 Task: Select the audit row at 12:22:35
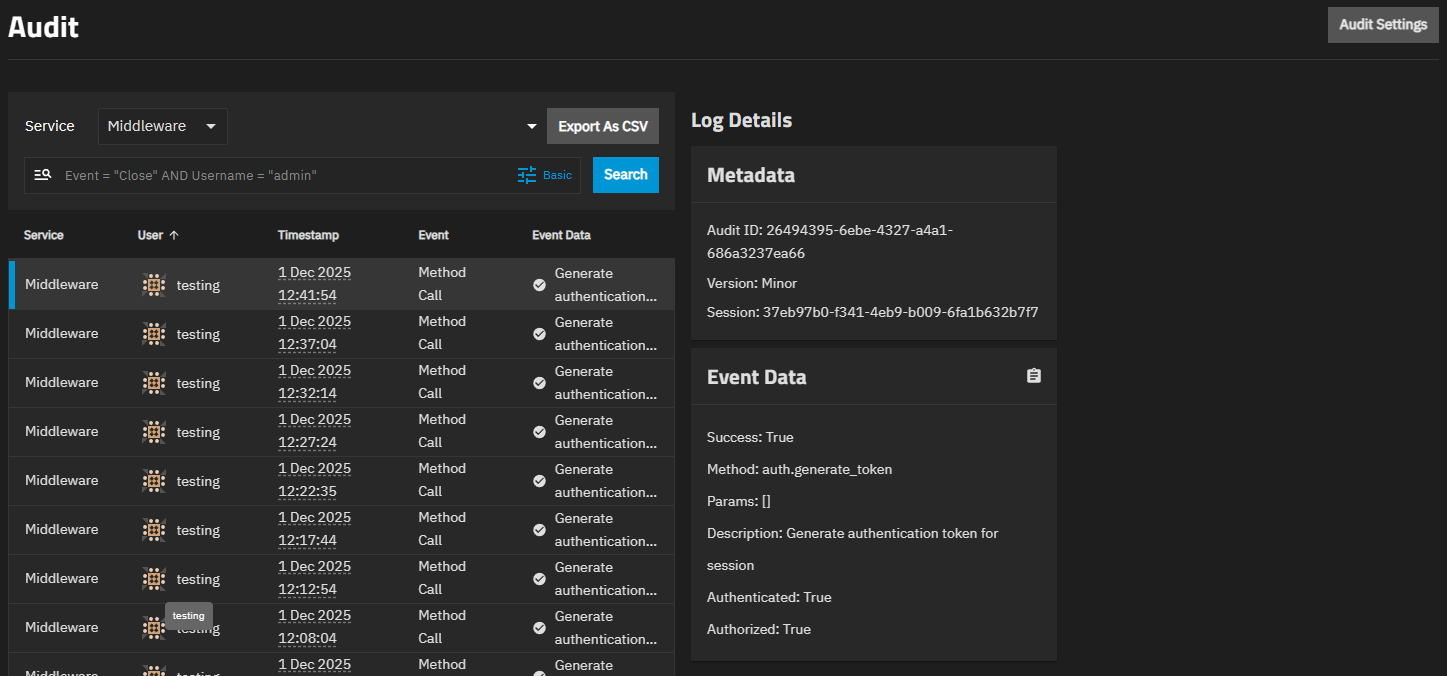[x=340, y=481]
